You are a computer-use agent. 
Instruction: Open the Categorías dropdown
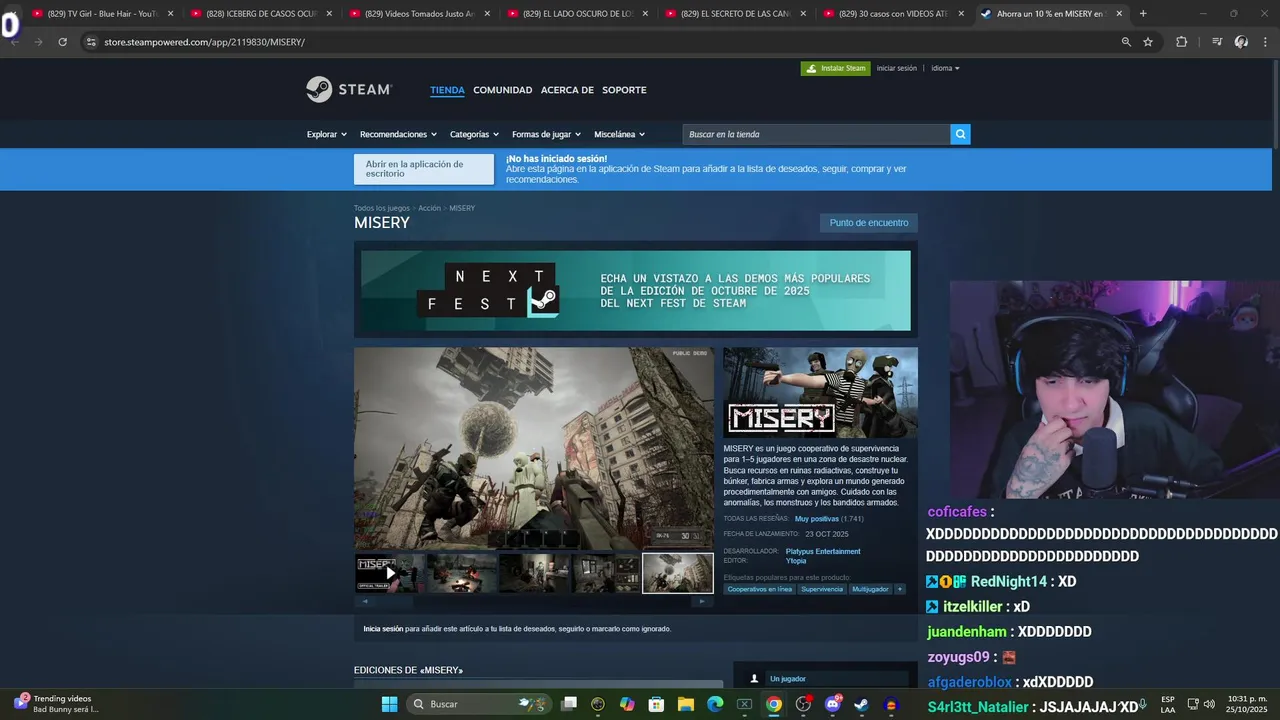click(475, 134)
